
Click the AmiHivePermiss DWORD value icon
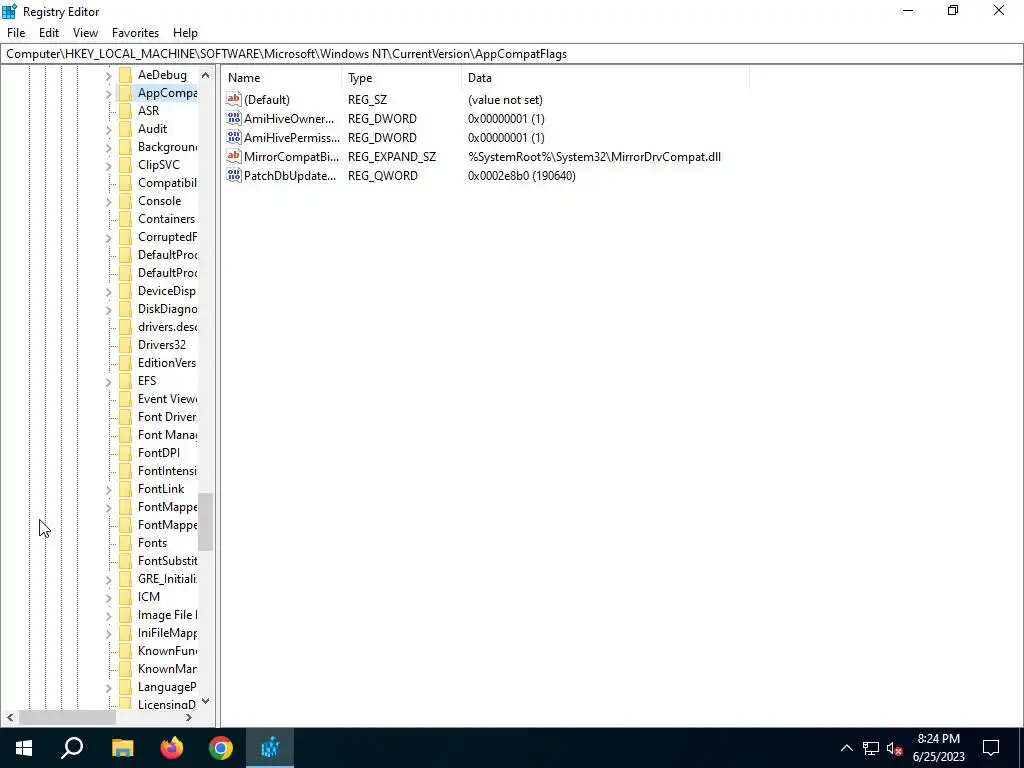pyautogui.click(x=234, y=137)
